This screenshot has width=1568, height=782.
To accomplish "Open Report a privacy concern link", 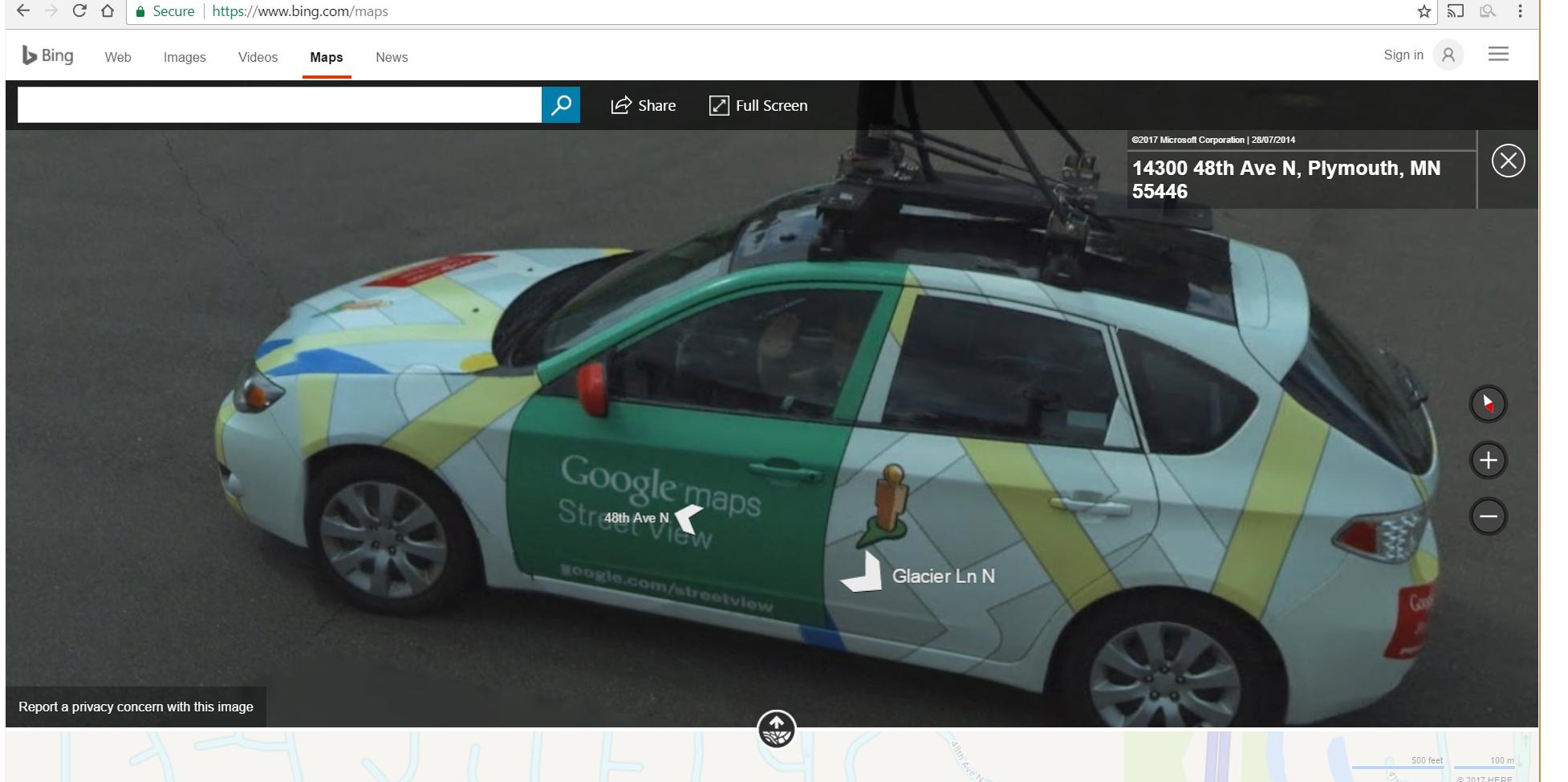I will click(x=136, y=707).
